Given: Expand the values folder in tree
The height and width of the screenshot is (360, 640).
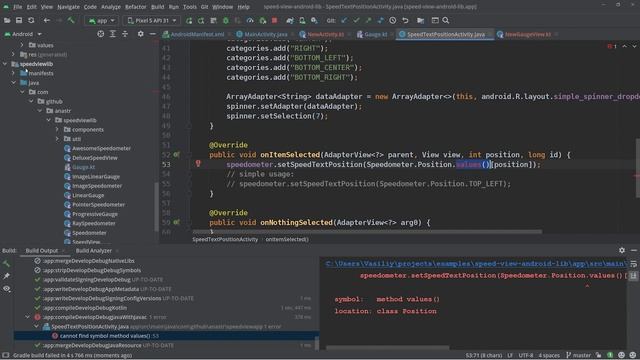Looking at the screenshot, I should tap(22, 45).
